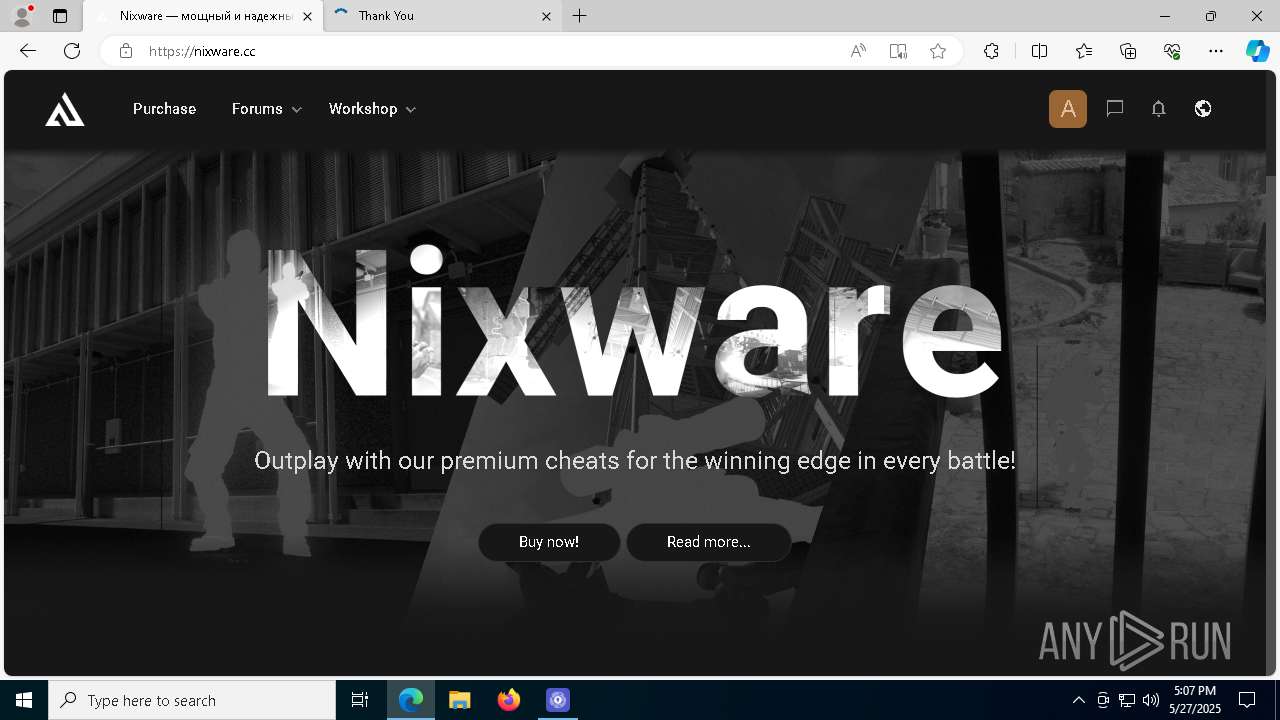1280x720 pixels.
Task: View site information lock icon
Action: point(126,51)
